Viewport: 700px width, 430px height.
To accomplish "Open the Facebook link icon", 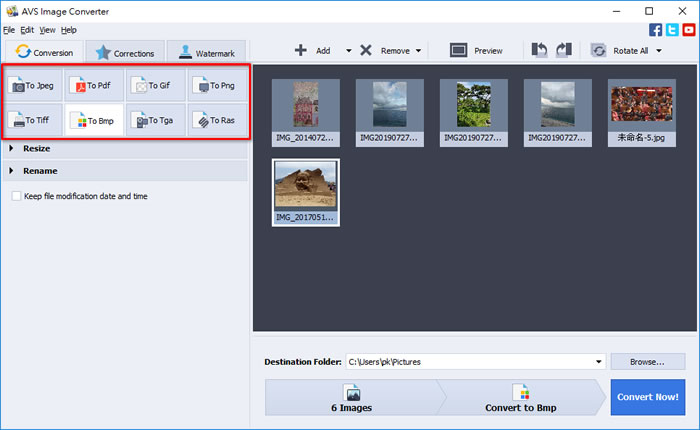I will [x=655, y=30].
